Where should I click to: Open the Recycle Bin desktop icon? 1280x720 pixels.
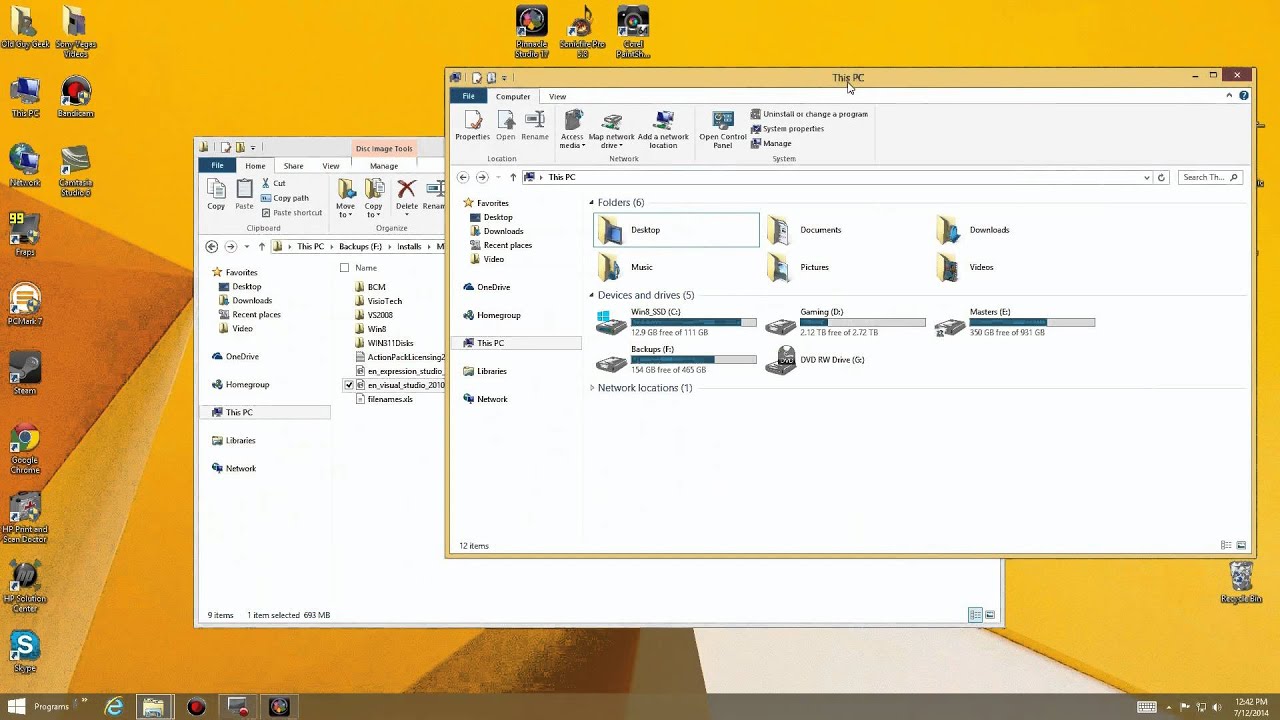[x=1240, y=583]
